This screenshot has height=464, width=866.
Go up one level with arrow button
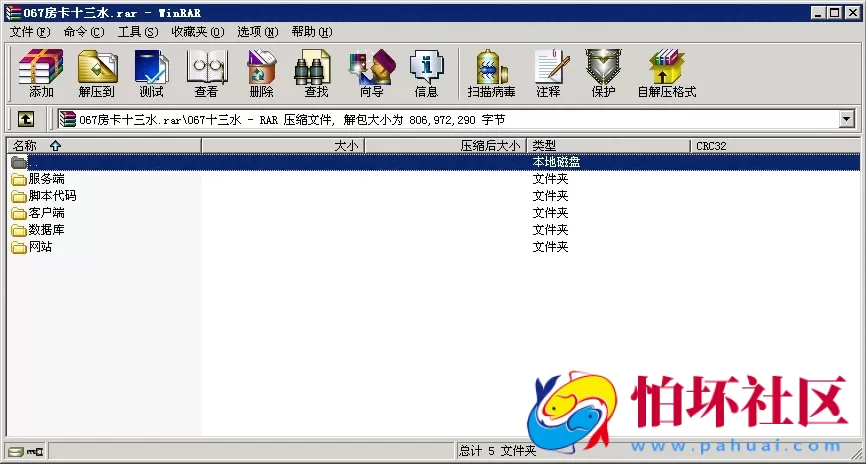(x=26, y=119)
